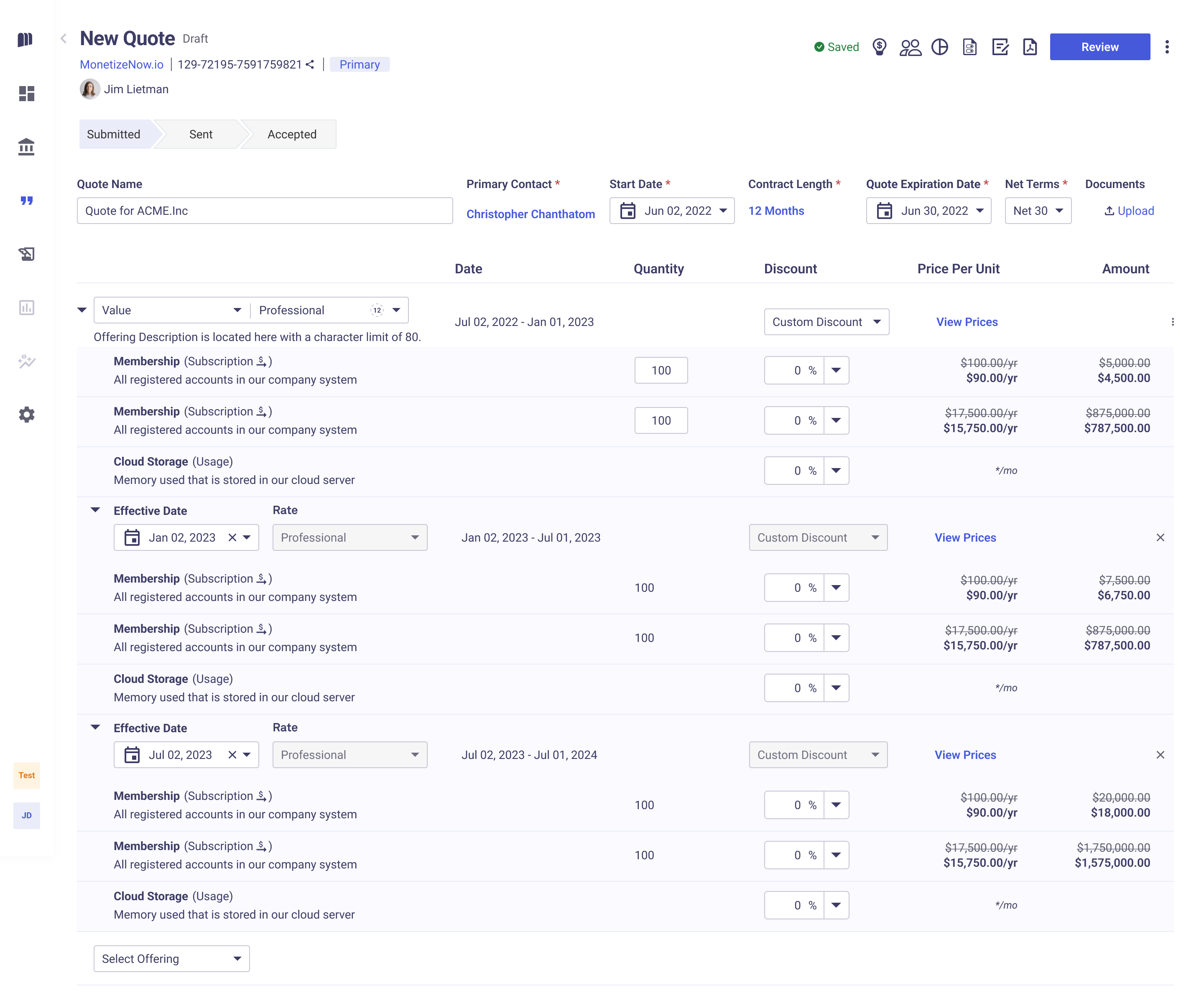This screenshot has height=1003, width=1204.
Task: Collapse the Jan 02, 2023 effective date section
Action: pyautogui.click(x=96, y=510)
